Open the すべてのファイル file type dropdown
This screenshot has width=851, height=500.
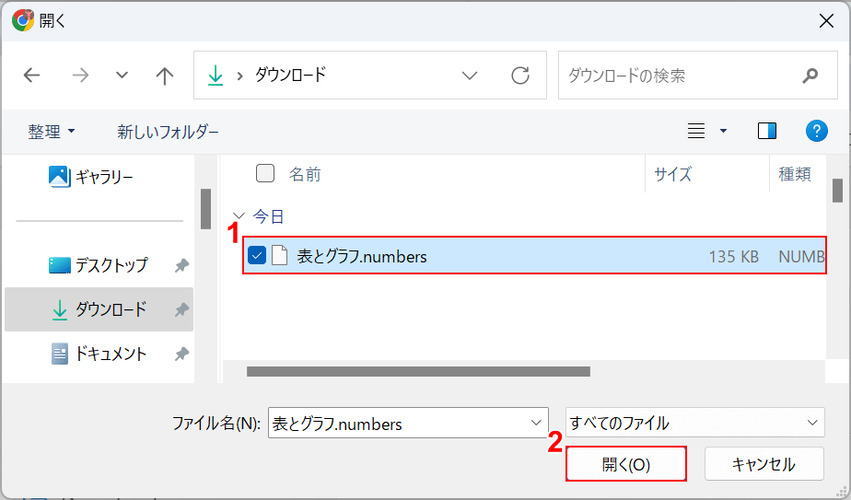[x=695, y=422]
